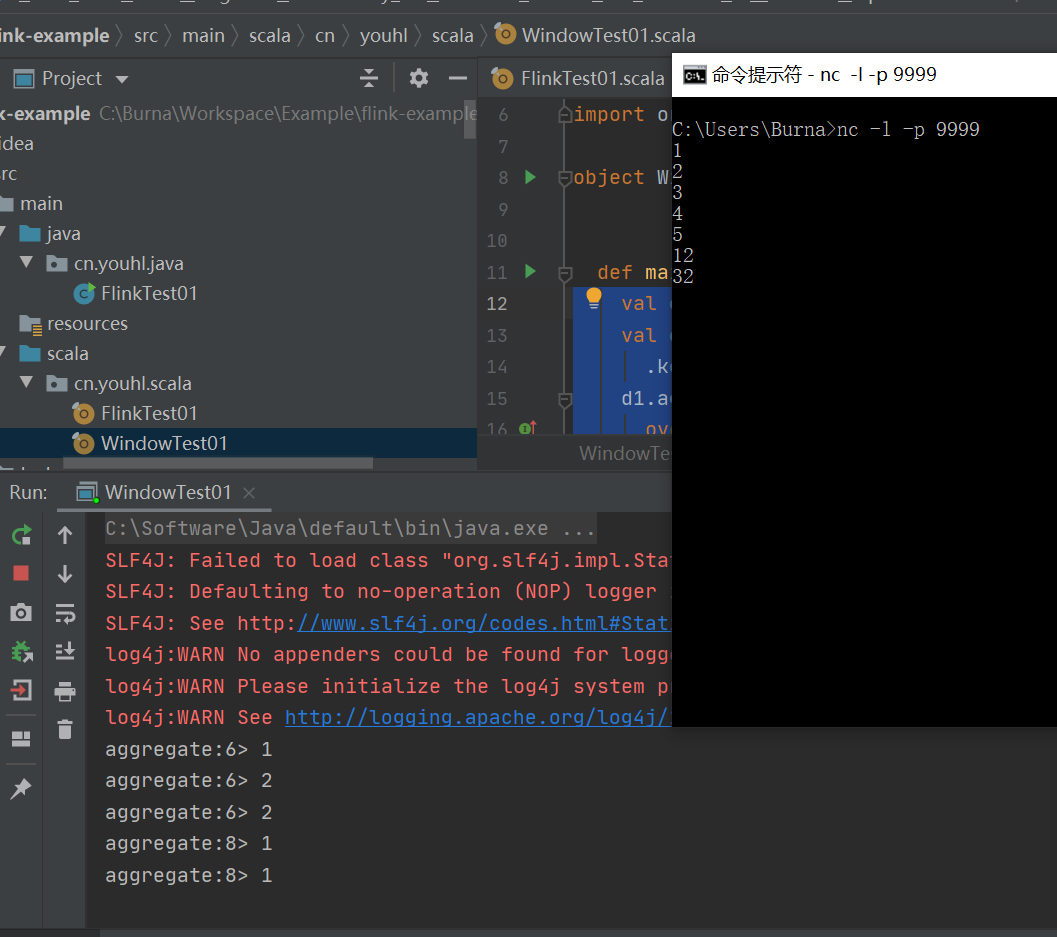Open the logging.apache.org log4j link
This screenshot has height=937, width=1057.
(x=478, y=717)
